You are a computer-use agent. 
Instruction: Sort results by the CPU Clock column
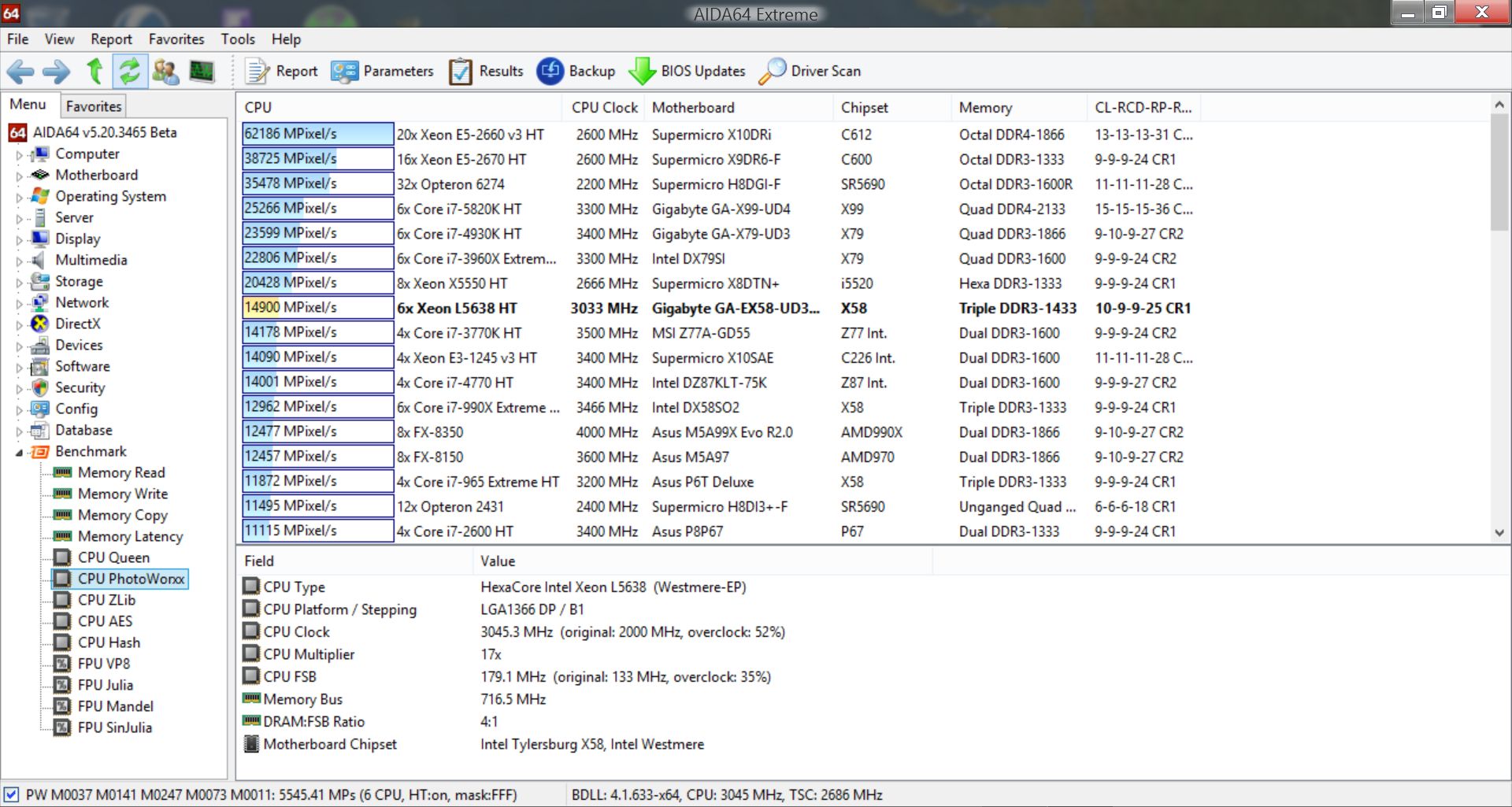click(x=604, y=108)
